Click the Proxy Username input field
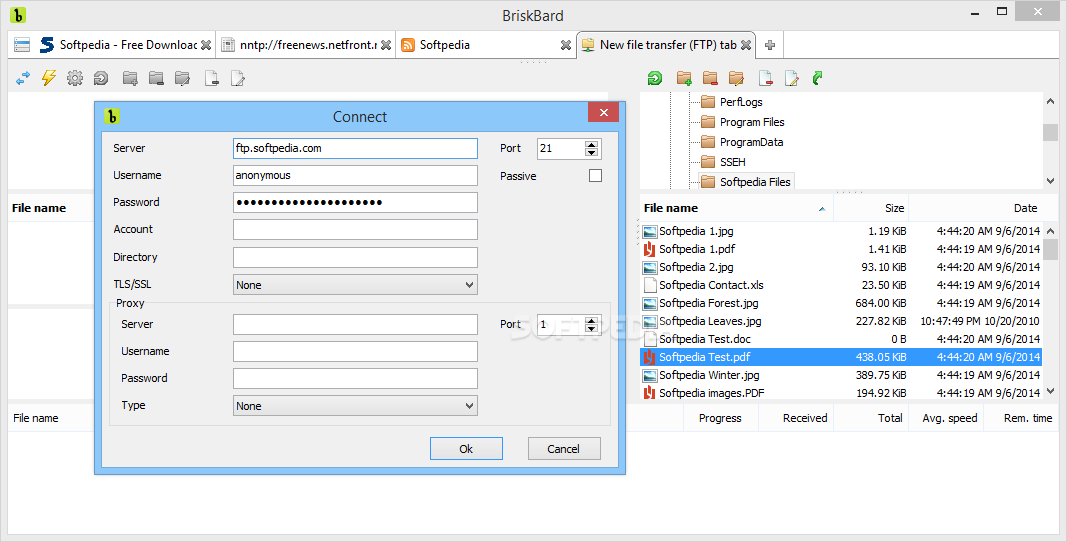1067x542 pixels. click(355, 351)
